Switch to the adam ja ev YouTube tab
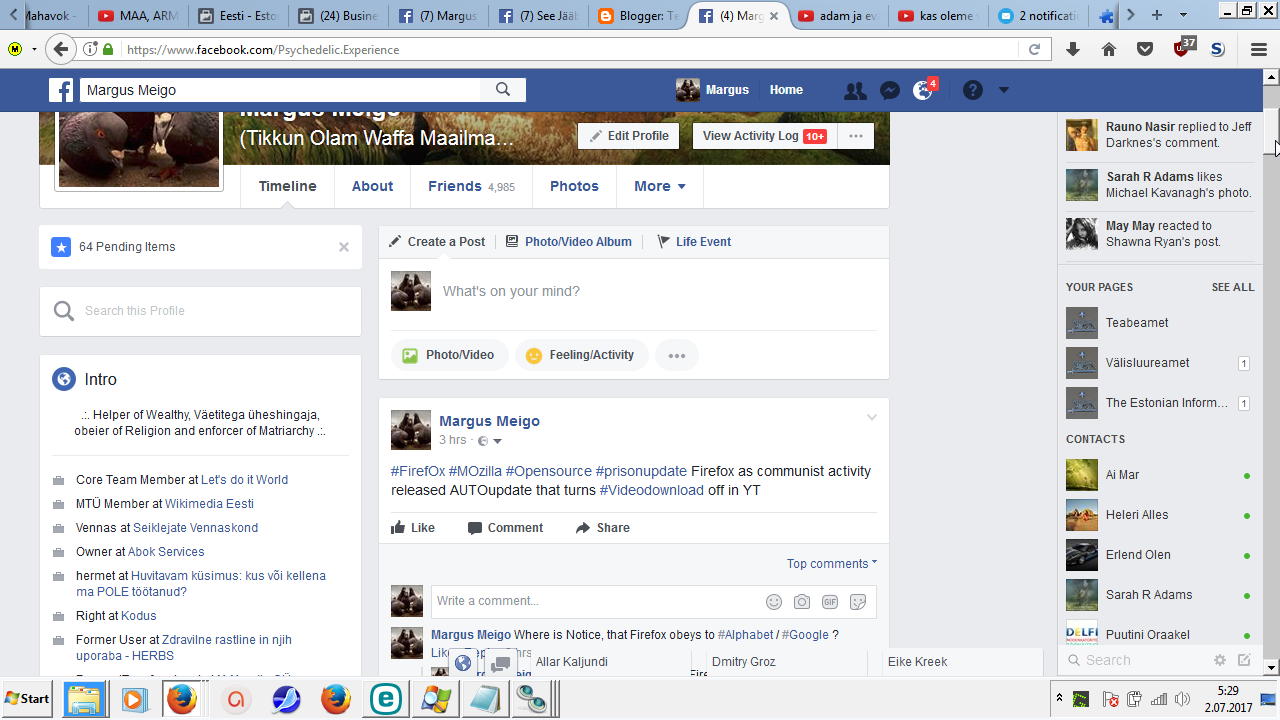This screenshot has height=720, width=1280. coord(838,16)
